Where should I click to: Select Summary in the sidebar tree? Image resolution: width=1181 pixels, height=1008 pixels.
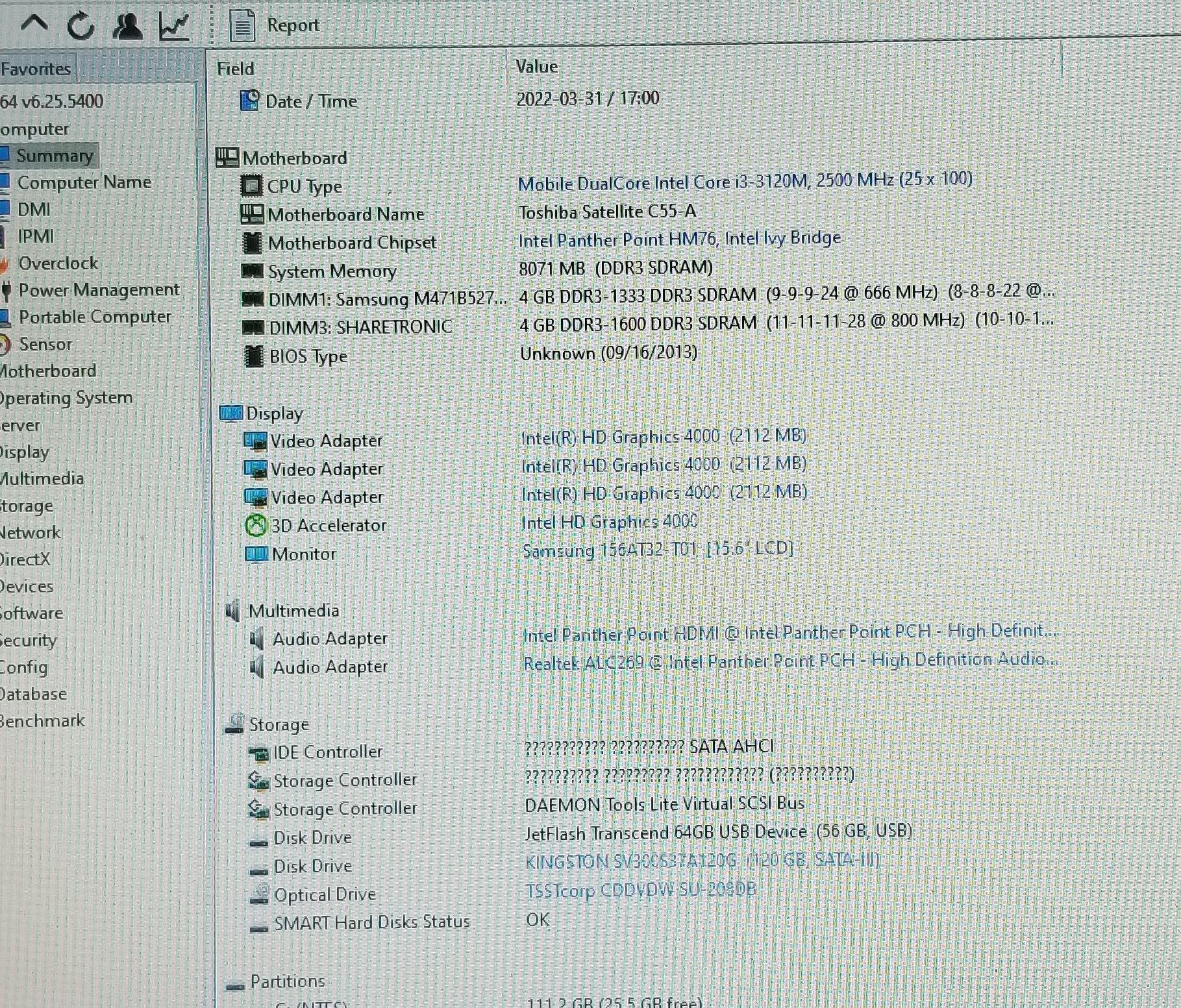tap(55, 156)
